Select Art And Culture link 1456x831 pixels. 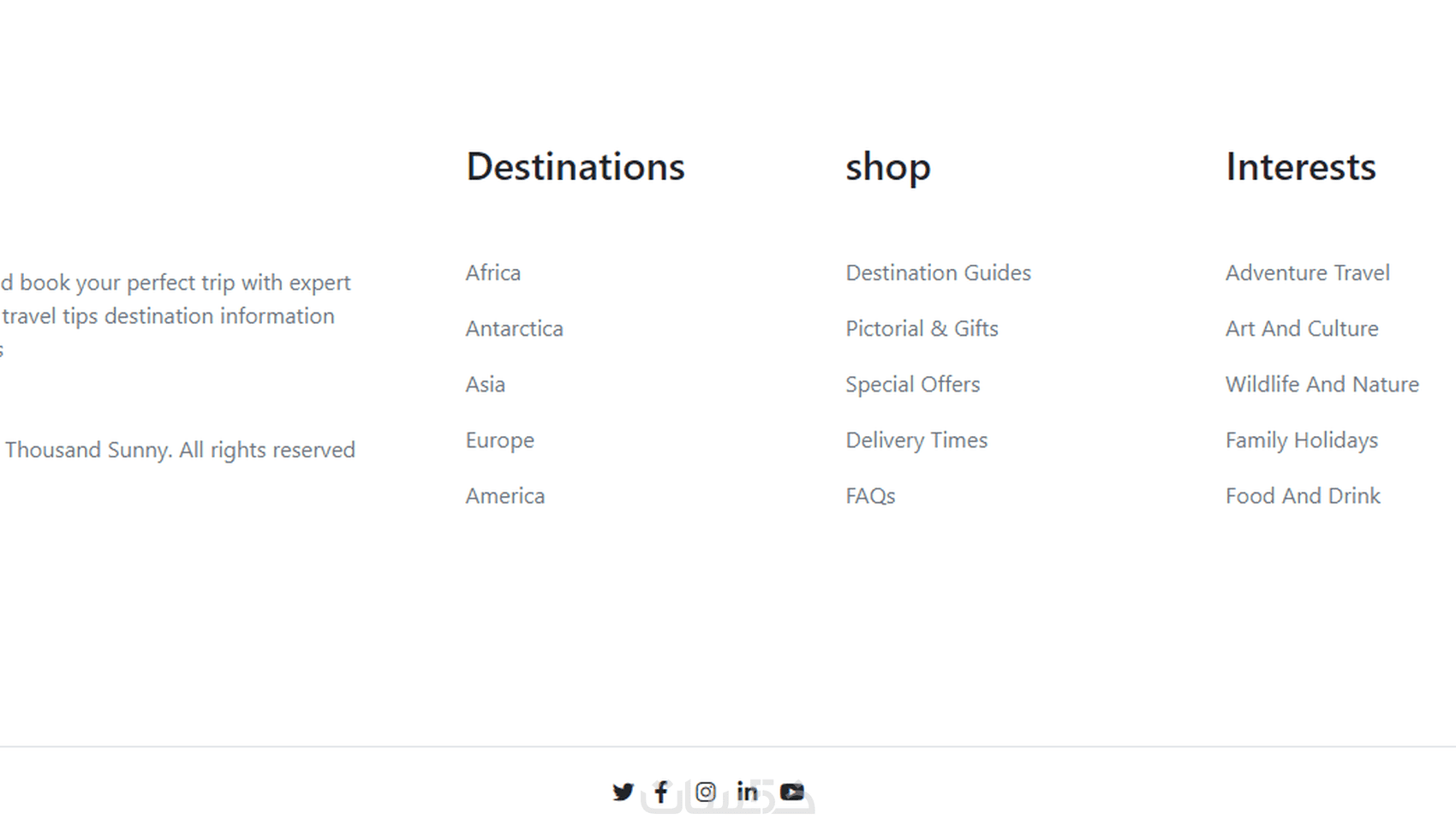1302,328
